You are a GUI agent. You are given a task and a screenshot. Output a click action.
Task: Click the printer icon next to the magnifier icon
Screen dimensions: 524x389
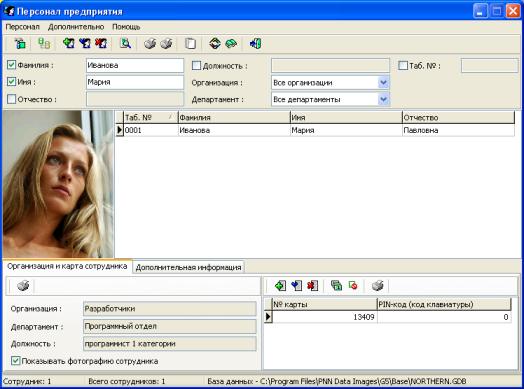point(150,43)
